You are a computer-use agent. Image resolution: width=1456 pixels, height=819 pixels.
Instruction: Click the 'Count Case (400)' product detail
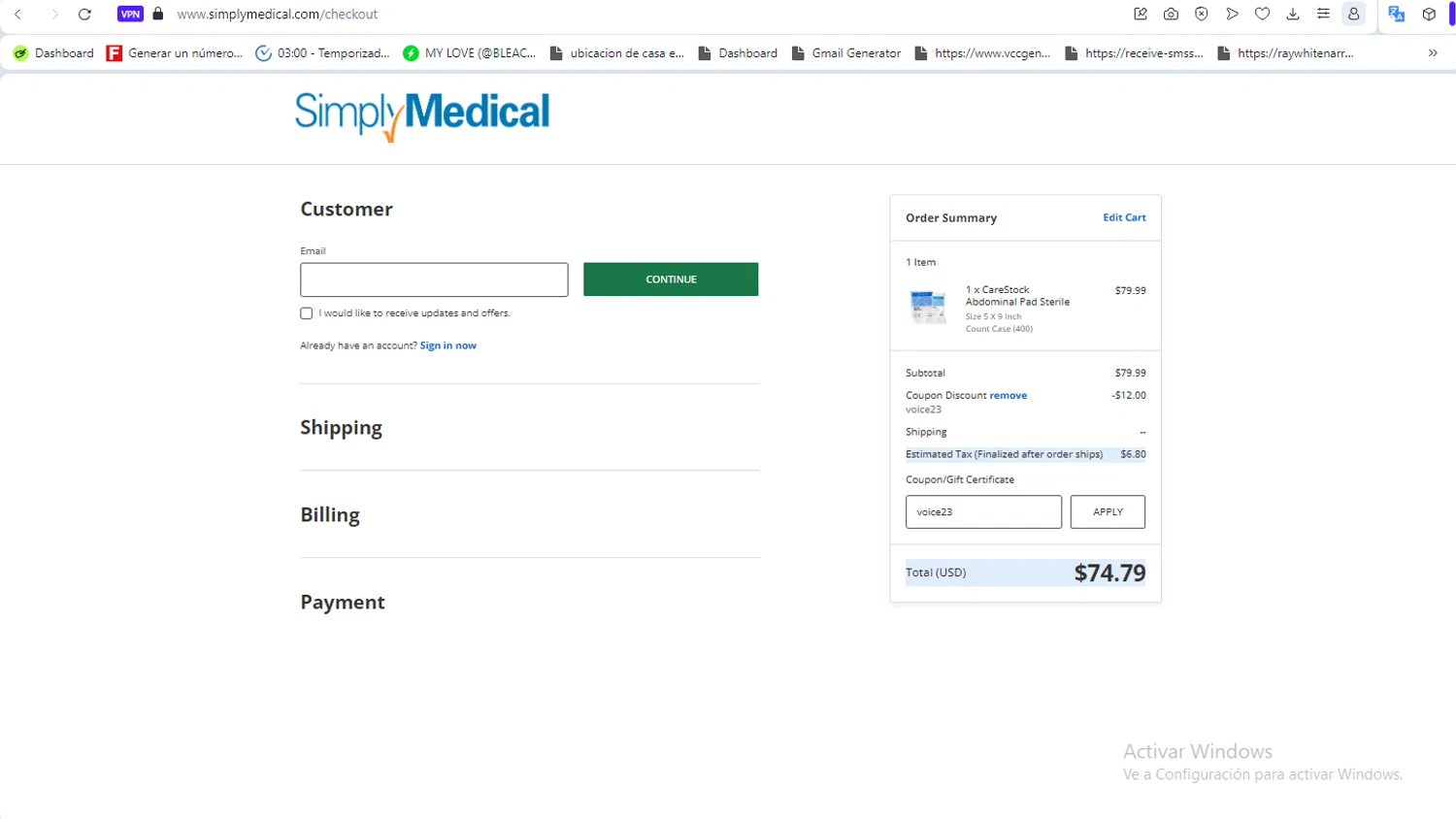(x=999, y=329)
